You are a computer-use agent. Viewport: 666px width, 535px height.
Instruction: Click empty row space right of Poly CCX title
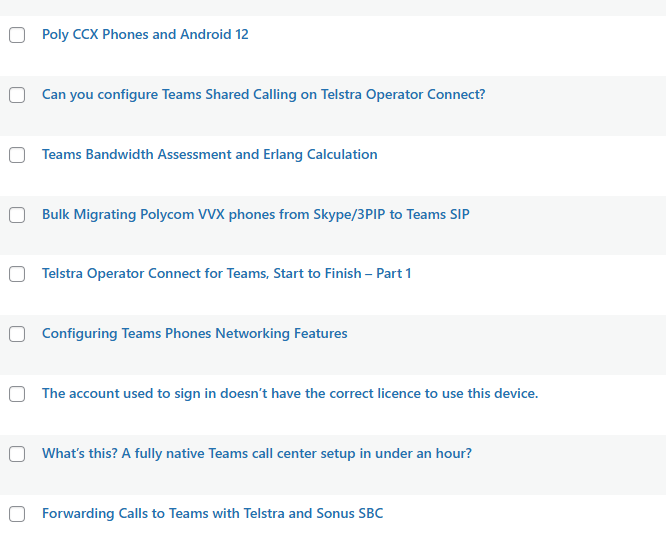[450, 35]
